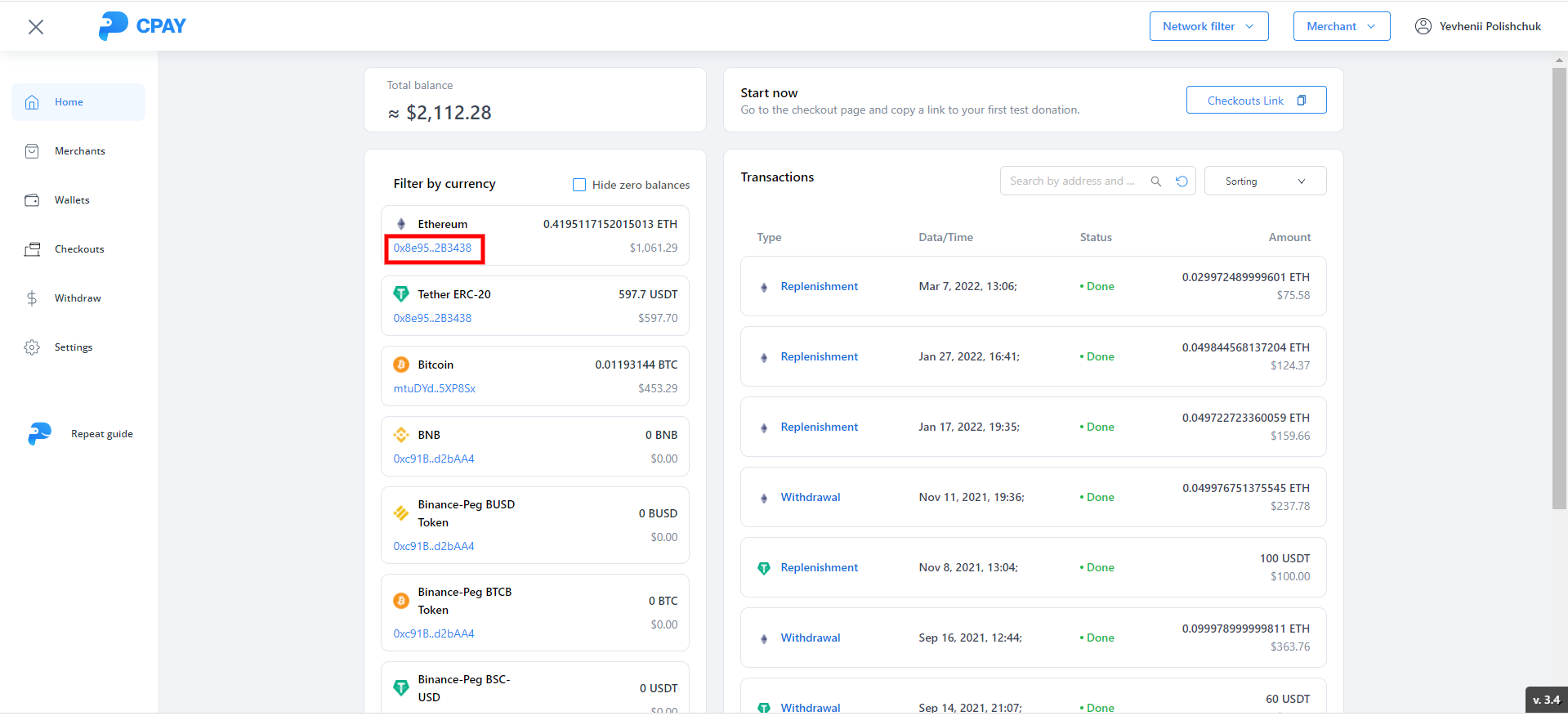Click the refresh icon beside transaction search
The height and width of the screenshot is (716, 1568).
(x=1182, y=181)
